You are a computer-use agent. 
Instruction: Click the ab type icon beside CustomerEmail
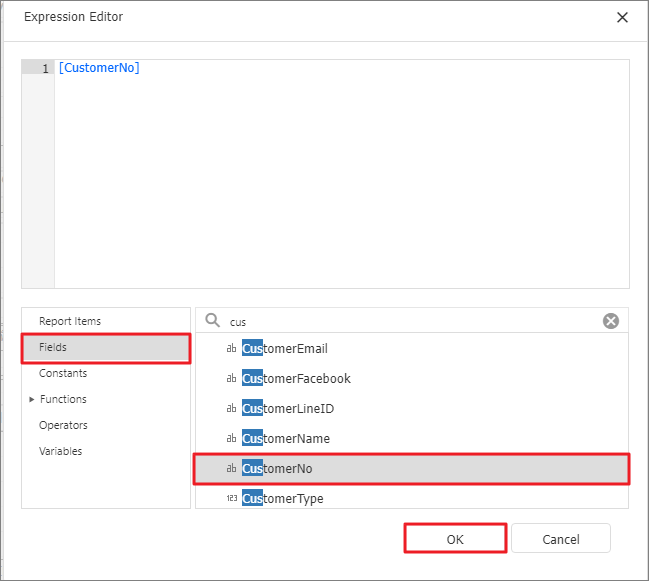click(231, 348)
